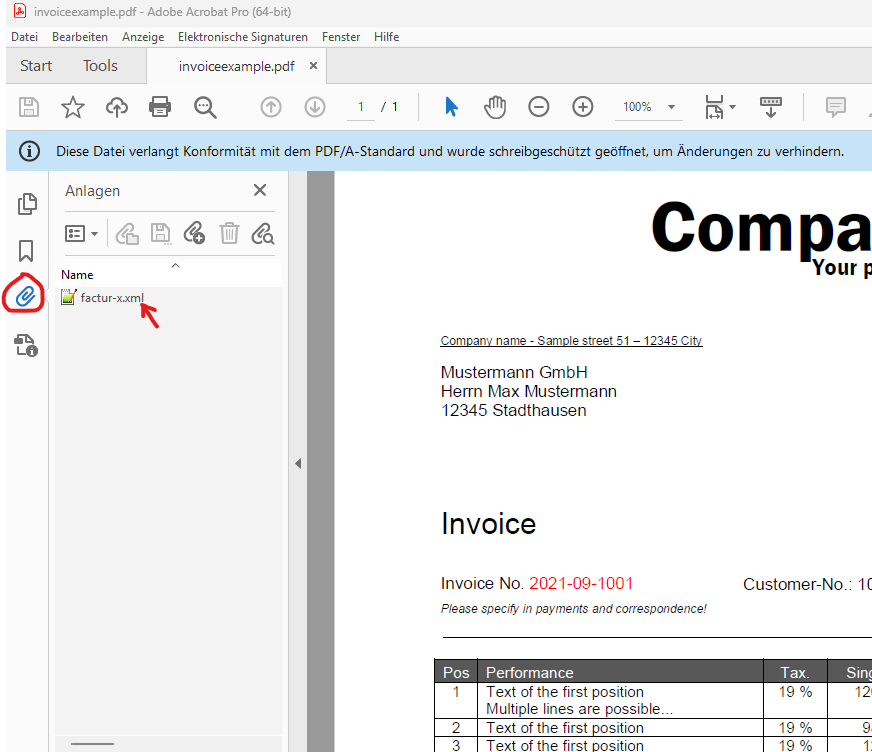Open the bookmarks panel icon

(x=26, y=250)
